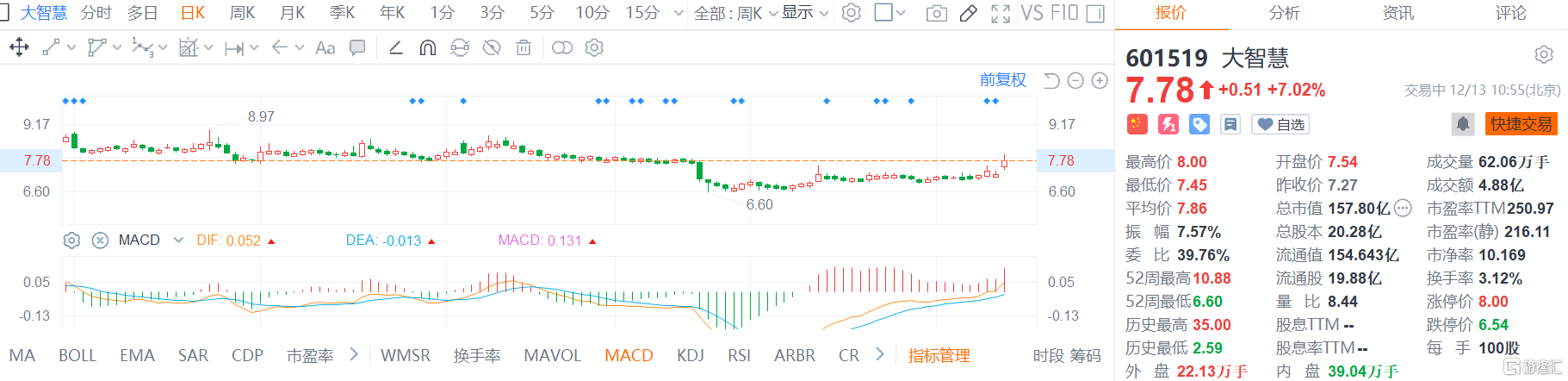Select the magnet snap drawing tool
Image resolution: width=1568 pixels, height=381 pixels.
pos(427,48)
